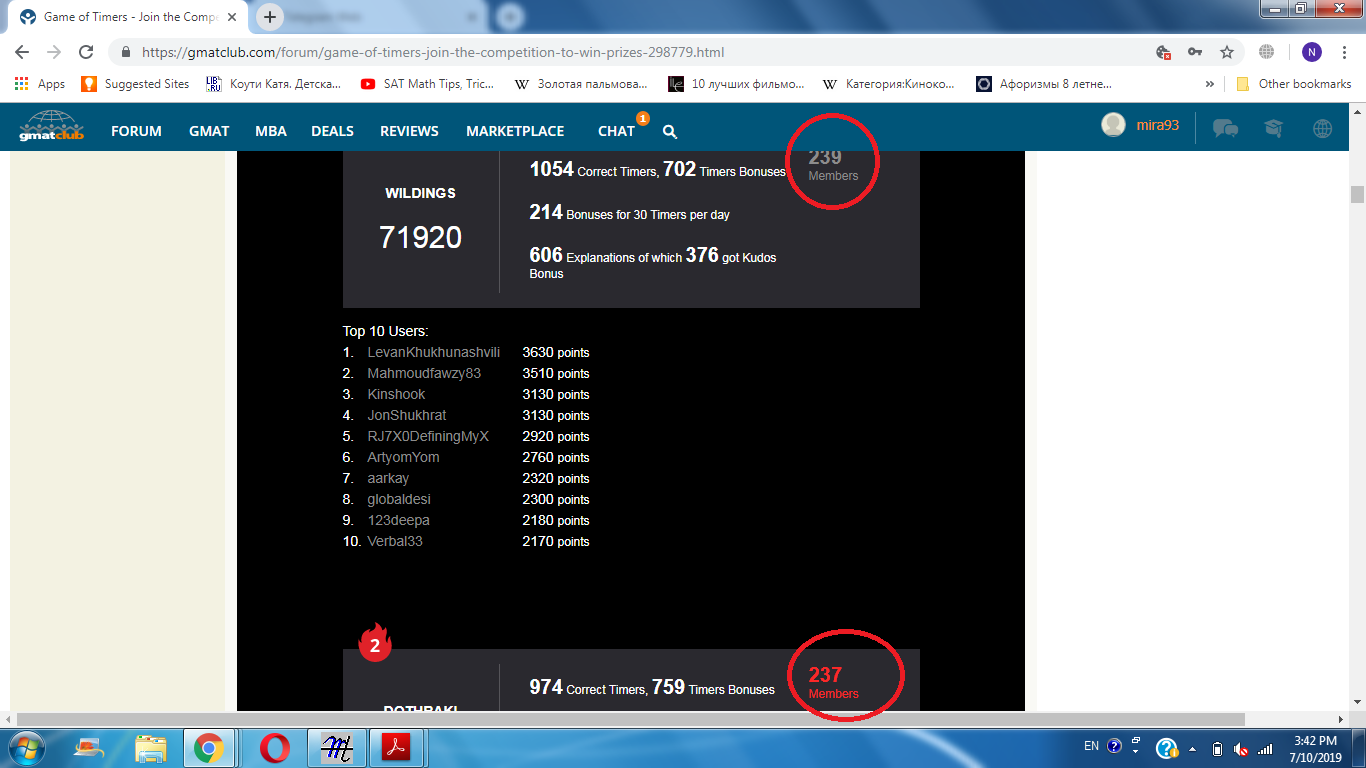
Task: Open the globe language icon in header
Action: (x=1322, y=128)
